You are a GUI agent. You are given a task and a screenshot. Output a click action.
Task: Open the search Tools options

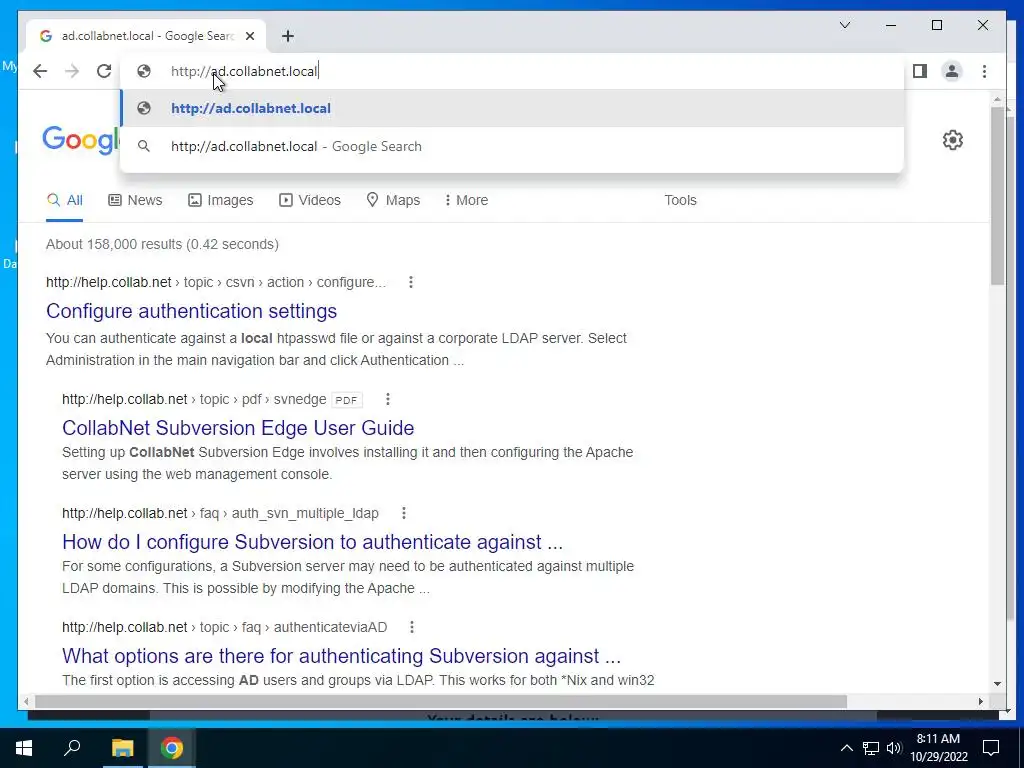pyautogui.click(x=680, y=200)
